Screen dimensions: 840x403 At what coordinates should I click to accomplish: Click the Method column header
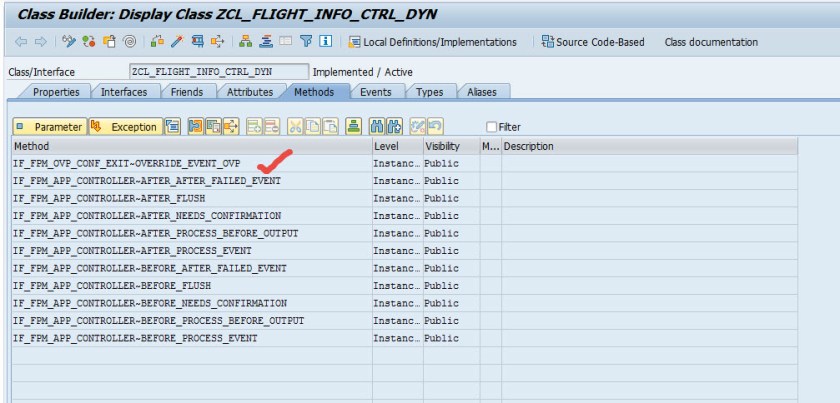click(x=192, y=146)
